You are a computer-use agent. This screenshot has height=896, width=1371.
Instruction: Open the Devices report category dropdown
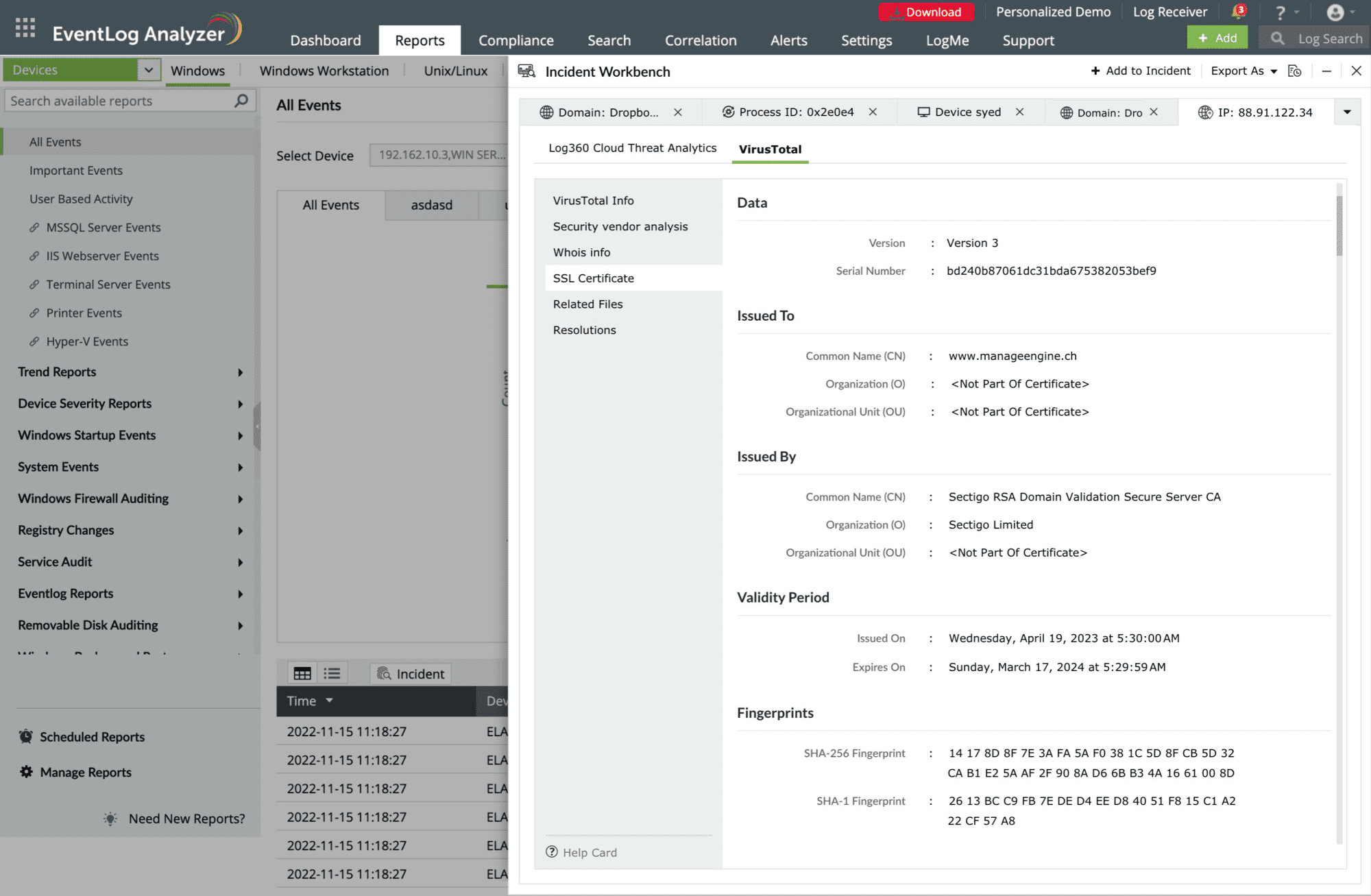[x=148, y=69]
